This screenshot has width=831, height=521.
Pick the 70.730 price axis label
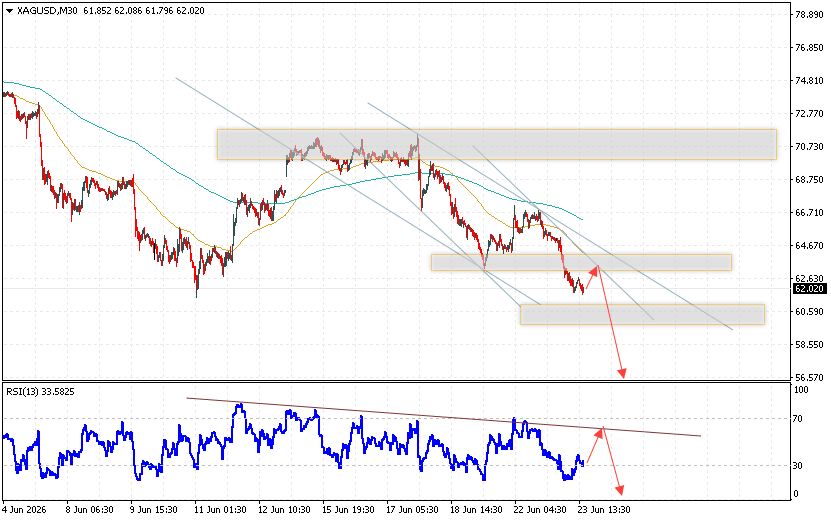(809, 147)
